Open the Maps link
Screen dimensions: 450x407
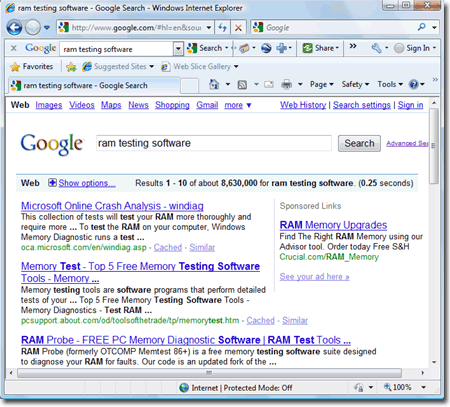tap(111, 105)
